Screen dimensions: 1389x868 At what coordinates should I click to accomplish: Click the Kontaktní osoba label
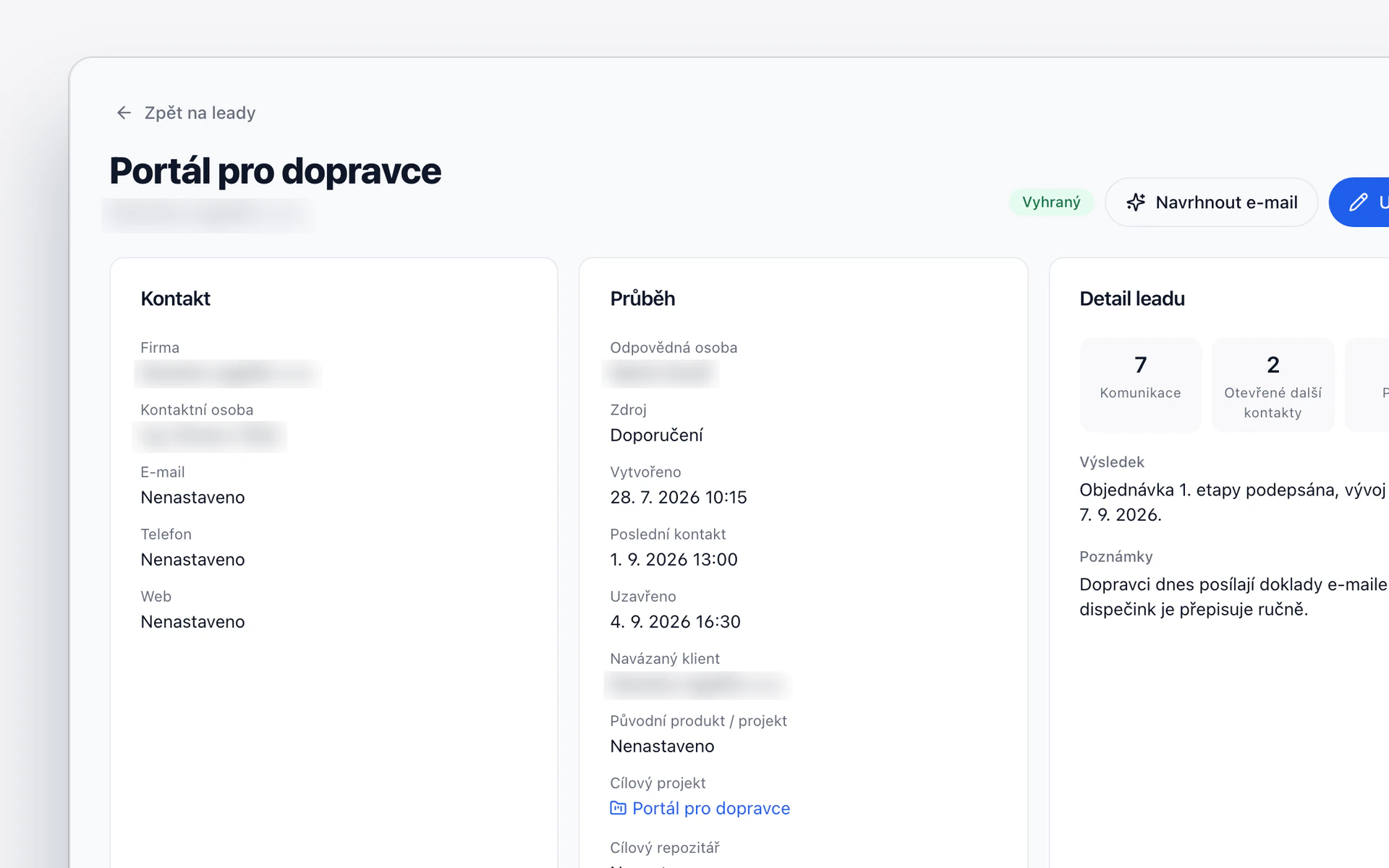pyautogui.click(x=197, y=410)
